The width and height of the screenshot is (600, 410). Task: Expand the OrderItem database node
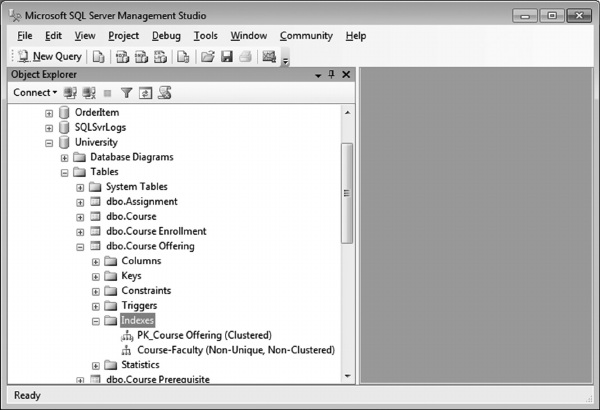pos(49,113)
